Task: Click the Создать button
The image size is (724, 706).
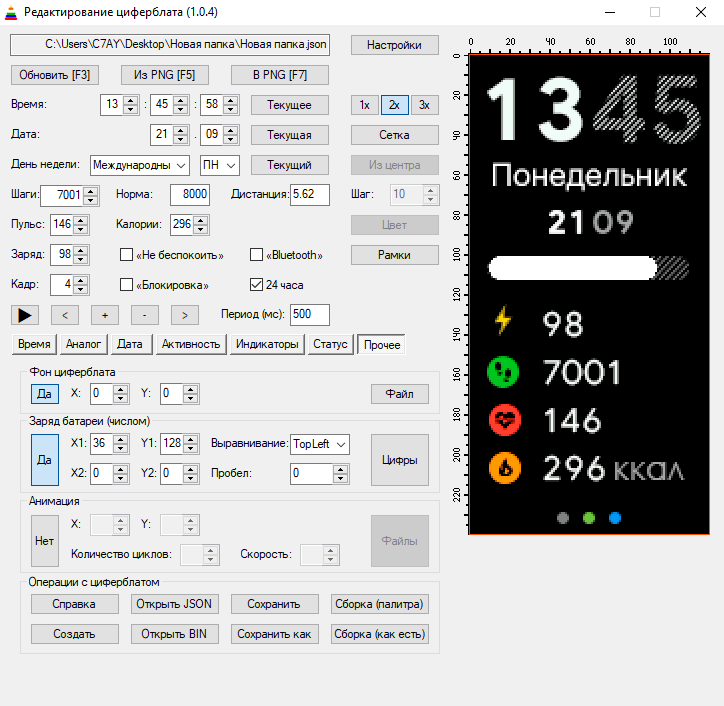Action: tap(74, 634)
